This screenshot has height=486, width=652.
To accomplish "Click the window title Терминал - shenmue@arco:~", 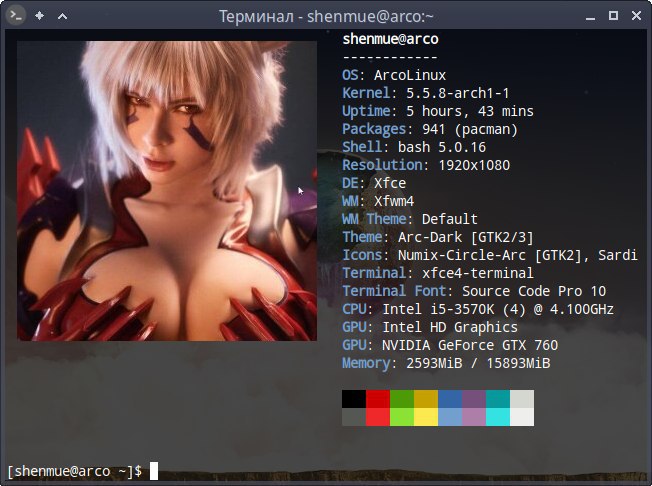I will pyautogui.click(x=326, y=17).
